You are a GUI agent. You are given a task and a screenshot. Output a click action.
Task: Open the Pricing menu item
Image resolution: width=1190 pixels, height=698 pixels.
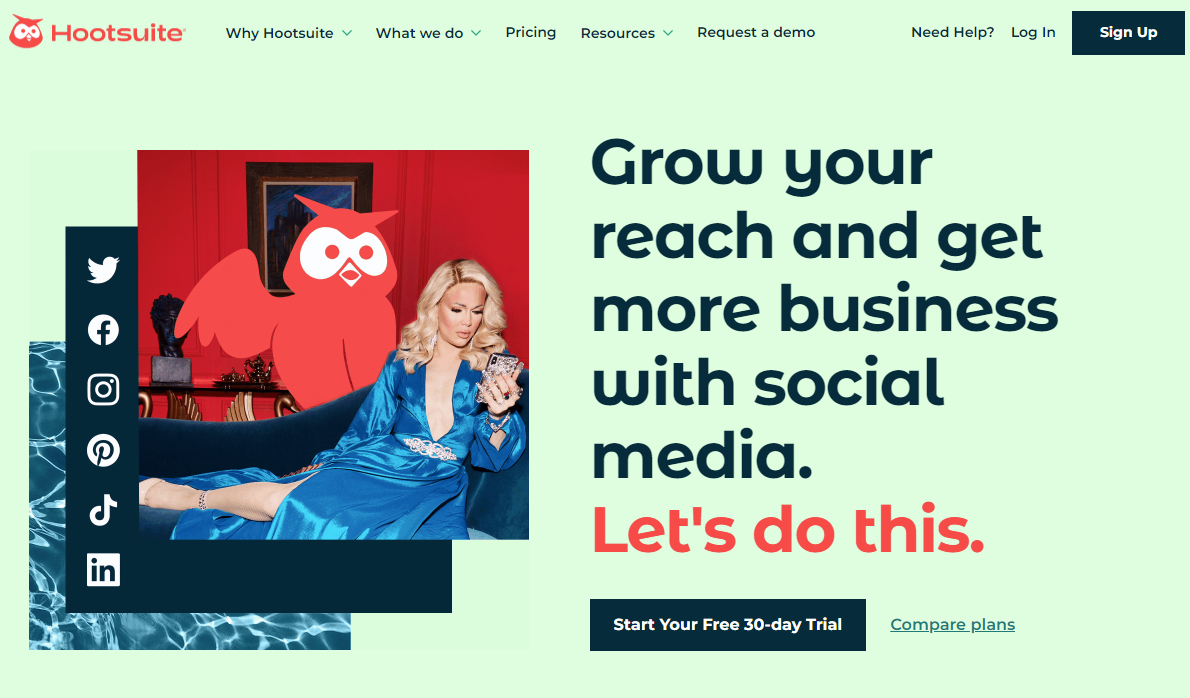click(x=530, y=33)
